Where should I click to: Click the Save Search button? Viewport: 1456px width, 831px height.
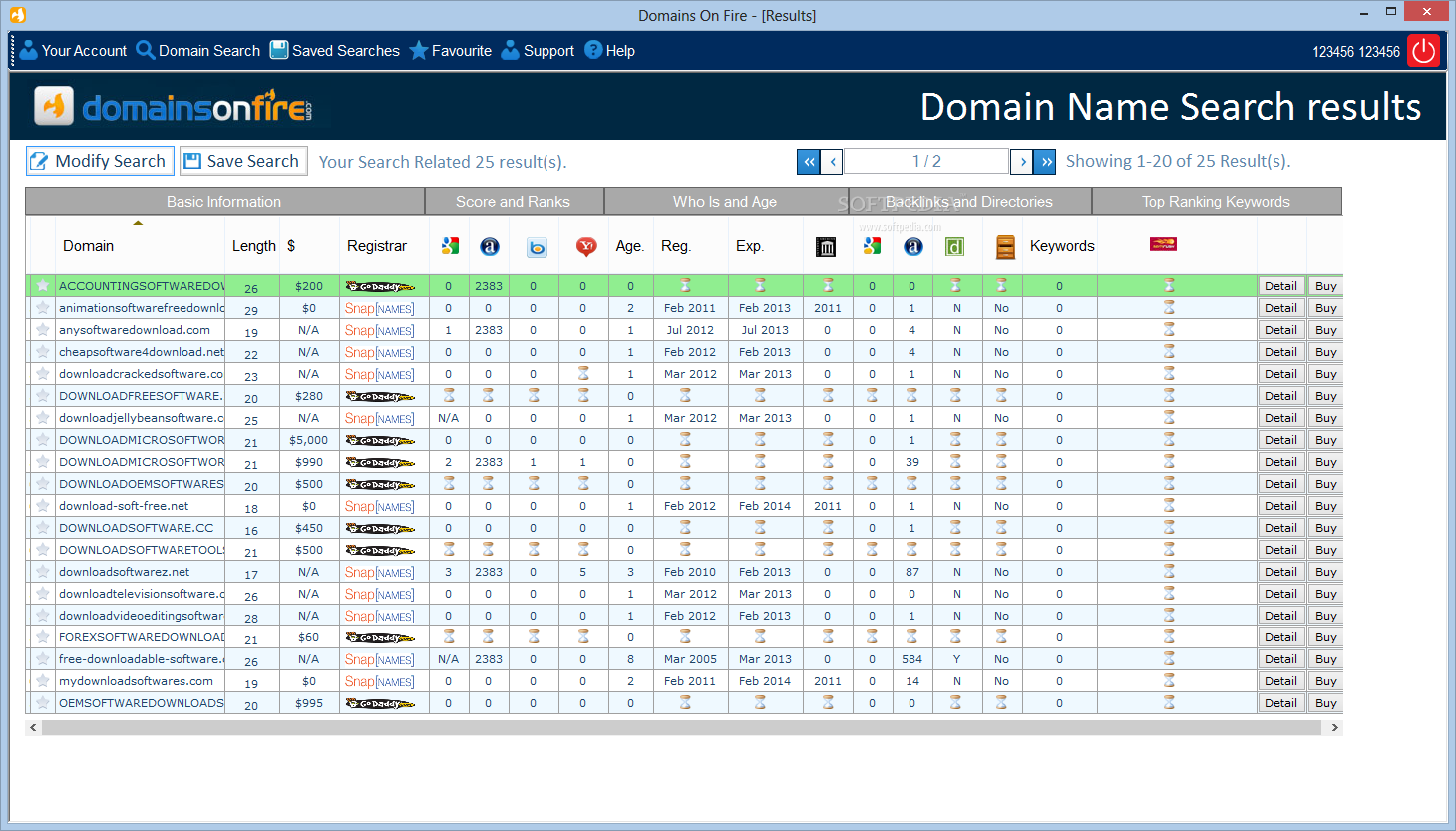243,161
